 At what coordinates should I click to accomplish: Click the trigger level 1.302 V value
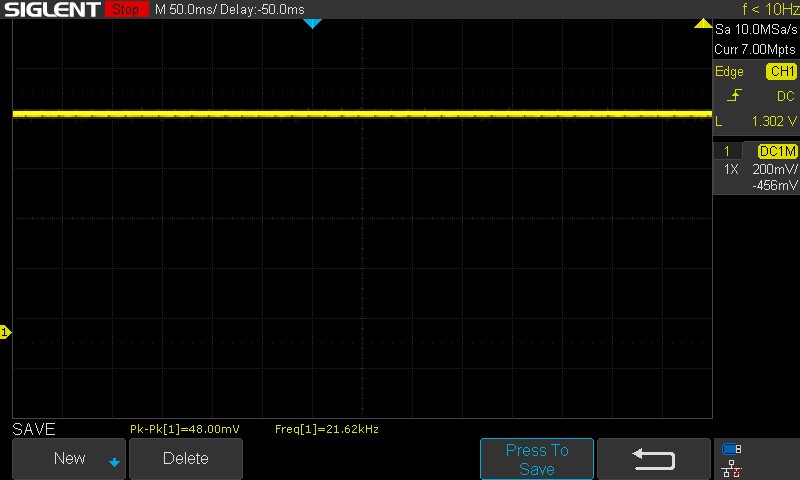(x=774, y=121)
